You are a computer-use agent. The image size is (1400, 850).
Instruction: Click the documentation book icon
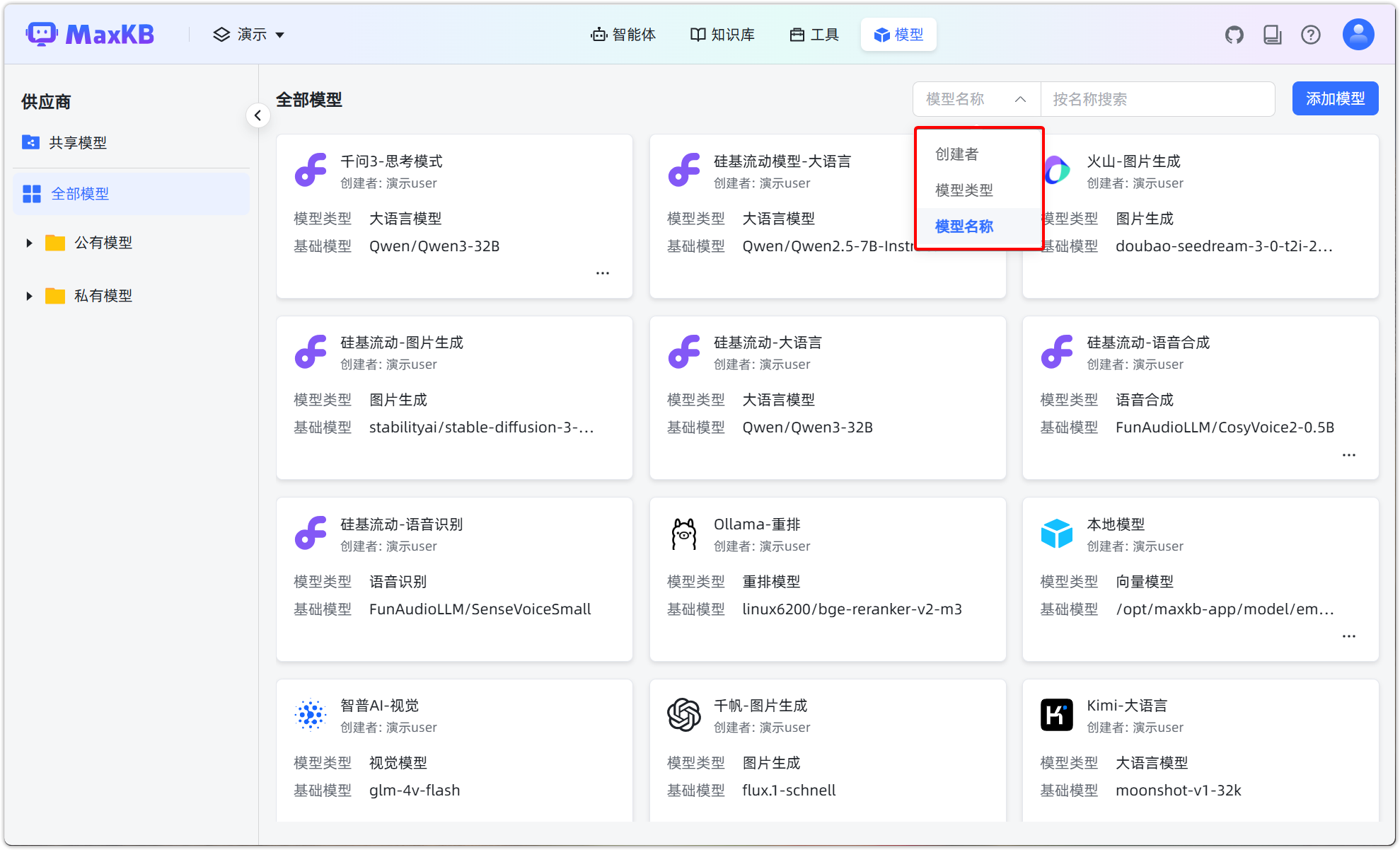tap(1272, 35)
